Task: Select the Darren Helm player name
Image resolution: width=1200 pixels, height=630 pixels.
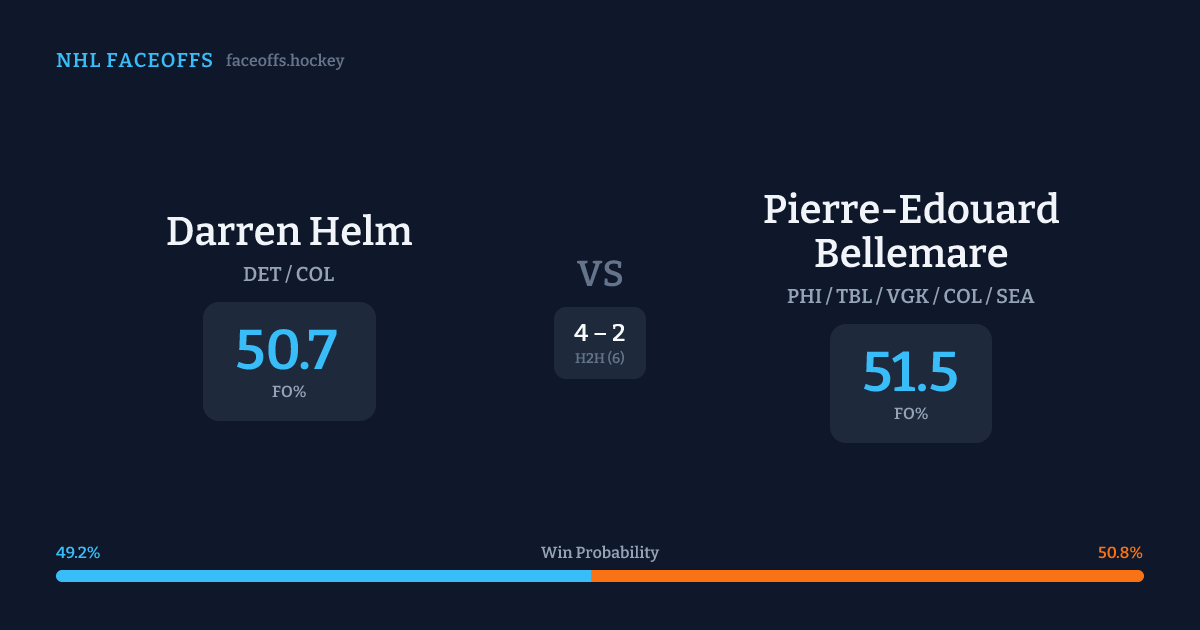Action: coord(289,231)
